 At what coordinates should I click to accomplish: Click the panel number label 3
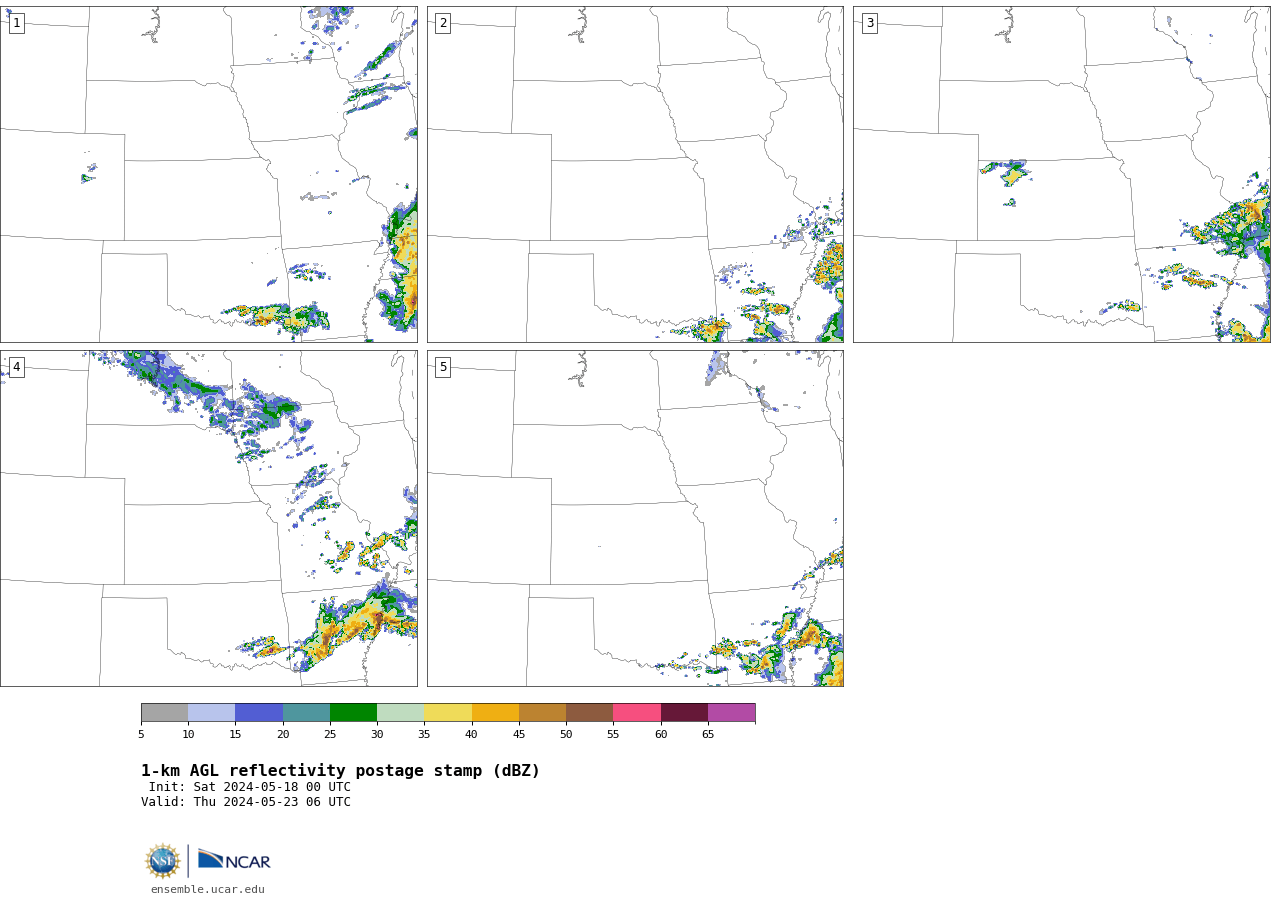[869, 23]
